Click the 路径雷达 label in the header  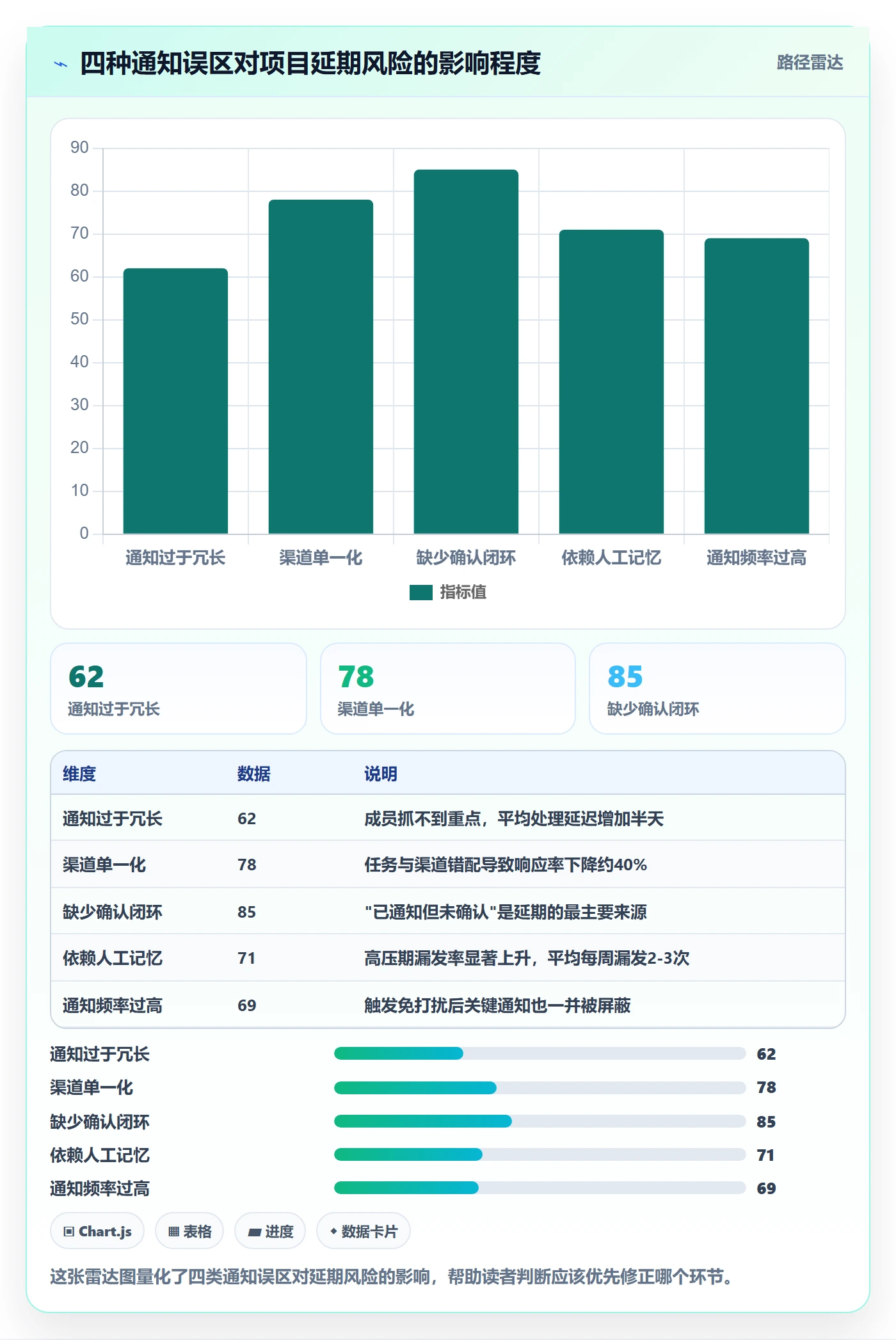click(810, 62)
